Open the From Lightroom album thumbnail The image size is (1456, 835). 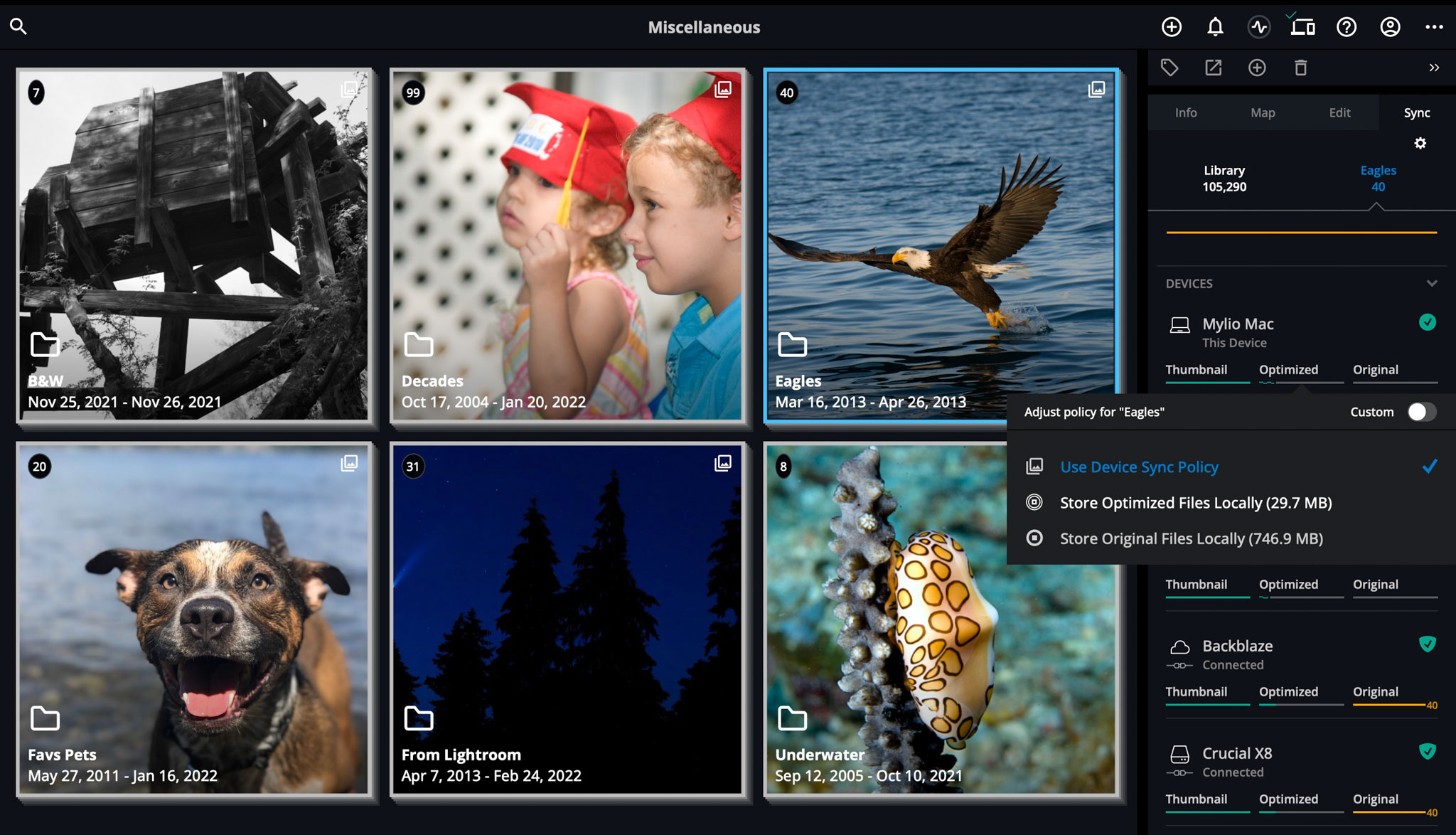click(x=567, y=619)
